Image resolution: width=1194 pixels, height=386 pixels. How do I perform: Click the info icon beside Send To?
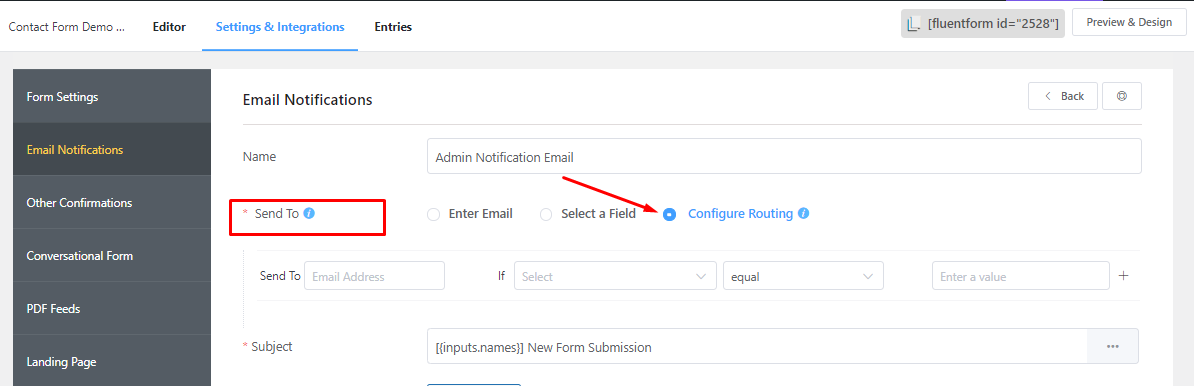click(309, 213)
